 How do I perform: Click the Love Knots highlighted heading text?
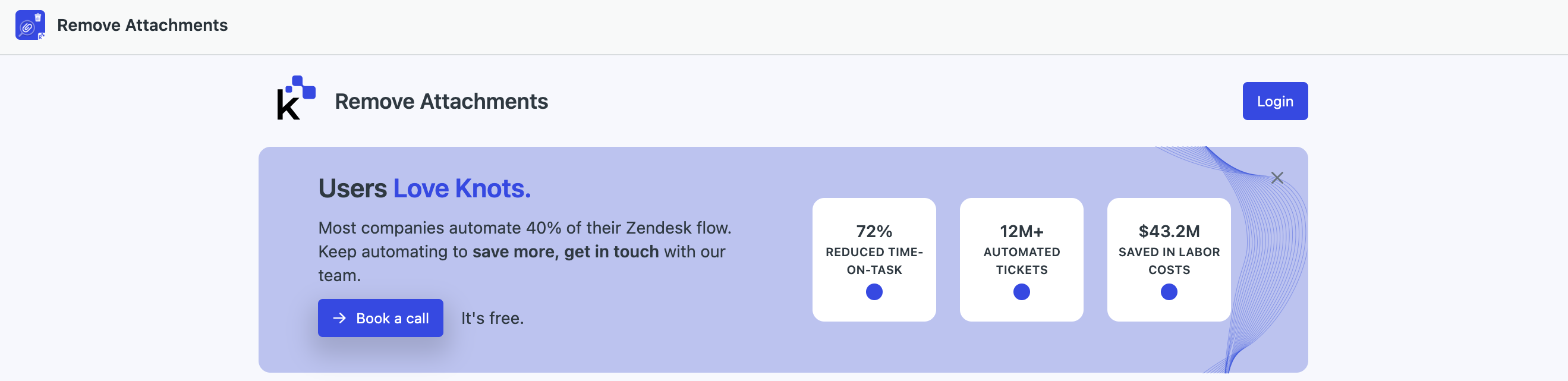tap(462, 188)
